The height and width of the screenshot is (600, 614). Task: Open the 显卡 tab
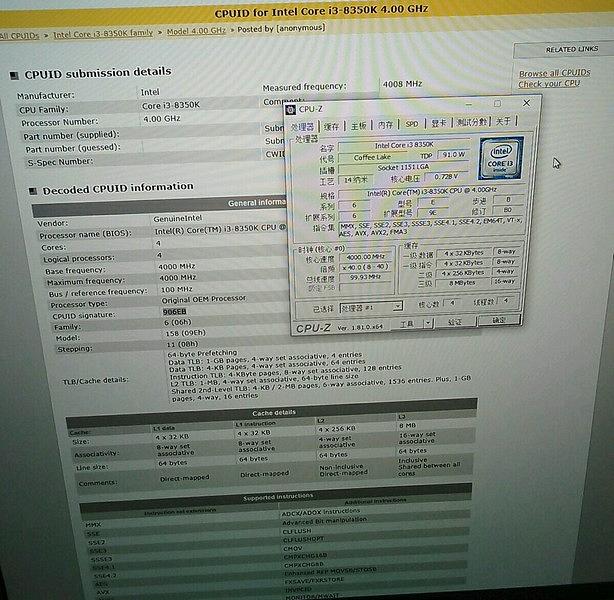point(438,123)
